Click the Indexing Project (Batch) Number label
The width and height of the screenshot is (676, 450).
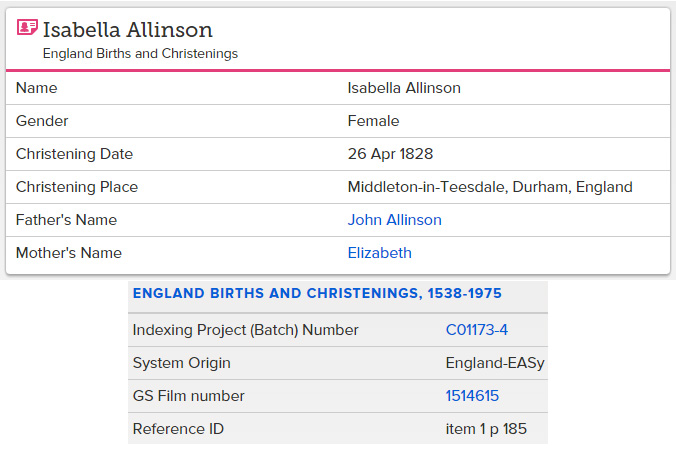coord(245,330)
